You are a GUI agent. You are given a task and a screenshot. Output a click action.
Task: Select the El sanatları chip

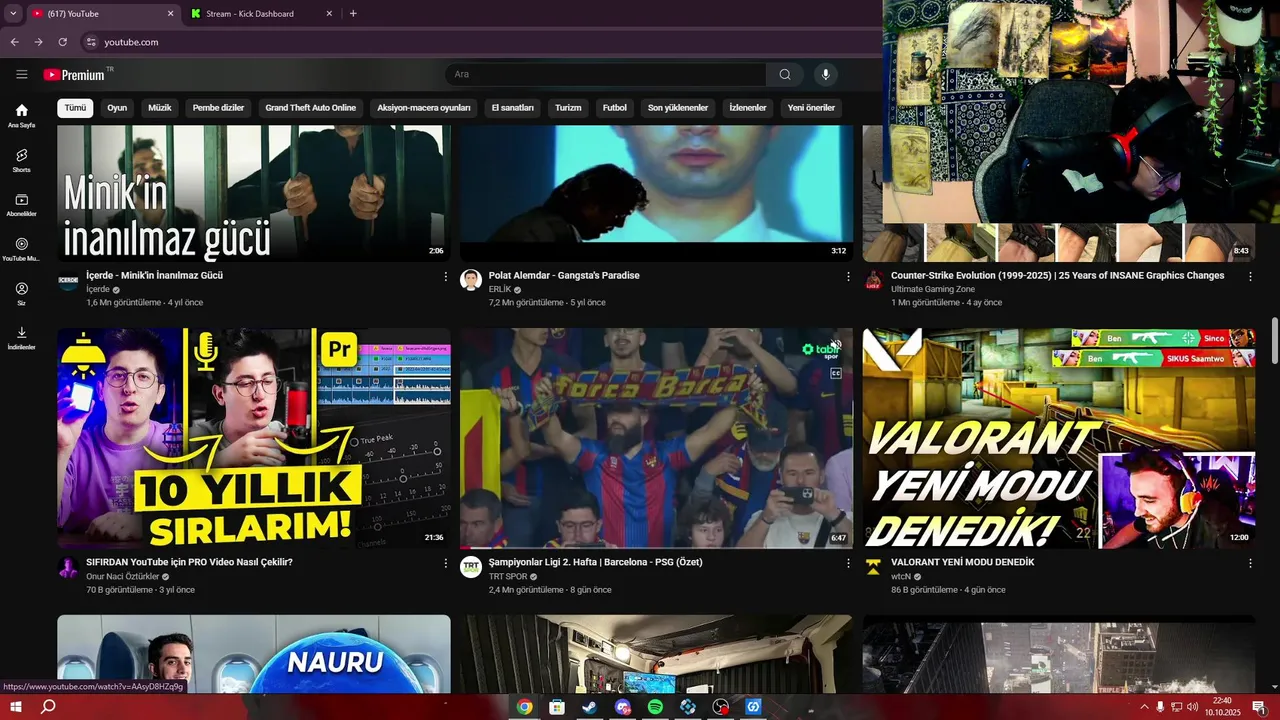(513, 108)
